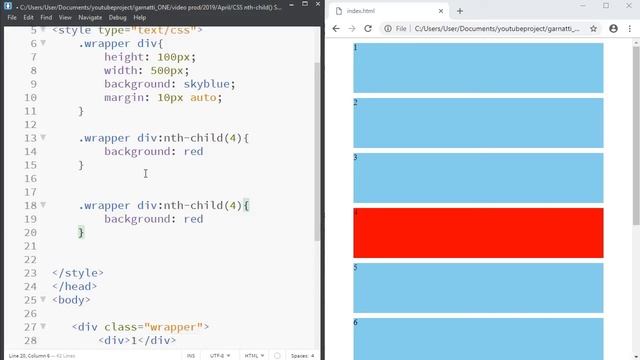Bookmark this page with the star icon
The width and height of the screenshot is (640, 360).
(x=593, y=29)
